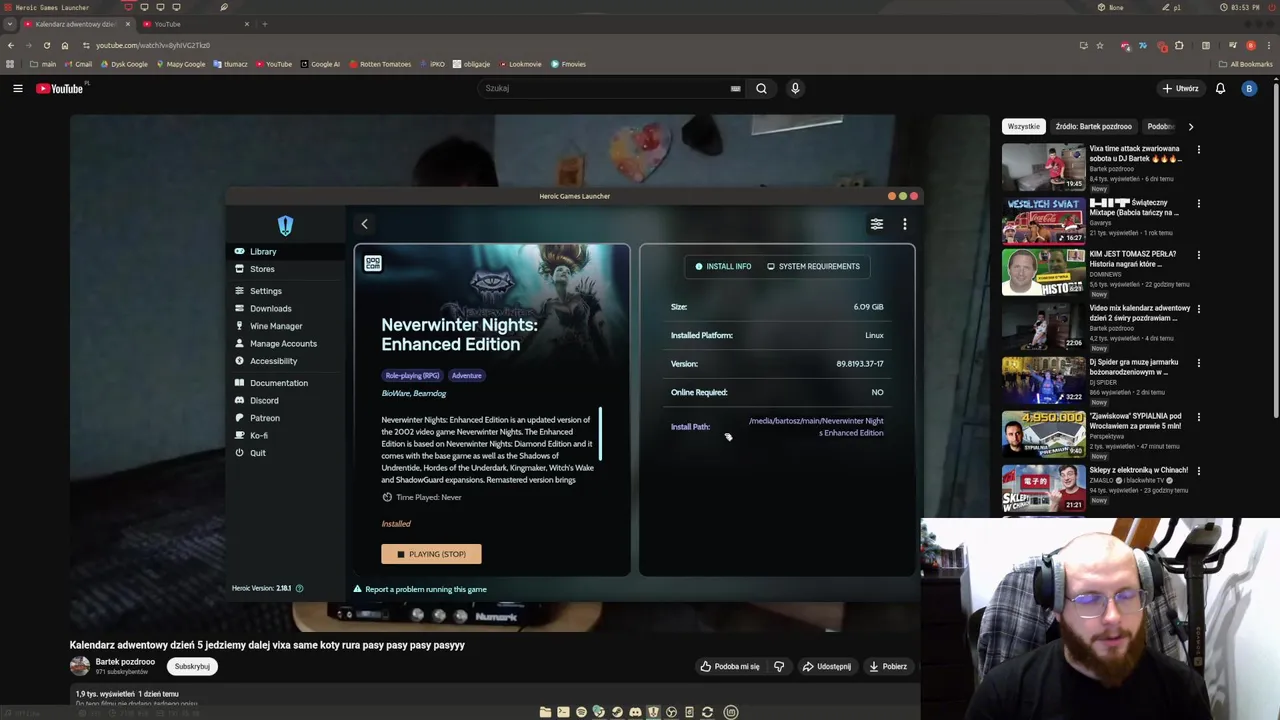Open a new browser tab
Viewport: 1280px width, 720px height.
click(x=264, y=24)
